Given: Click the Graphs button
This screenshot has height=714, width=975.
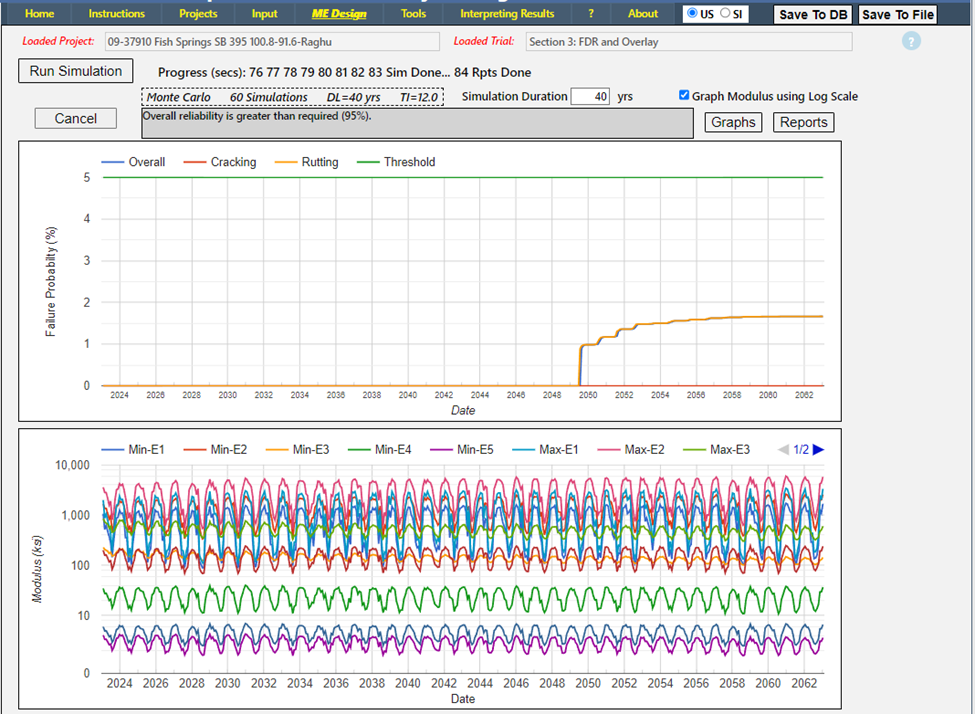Looking at the screenshot, I should click(x=733, y=122).
